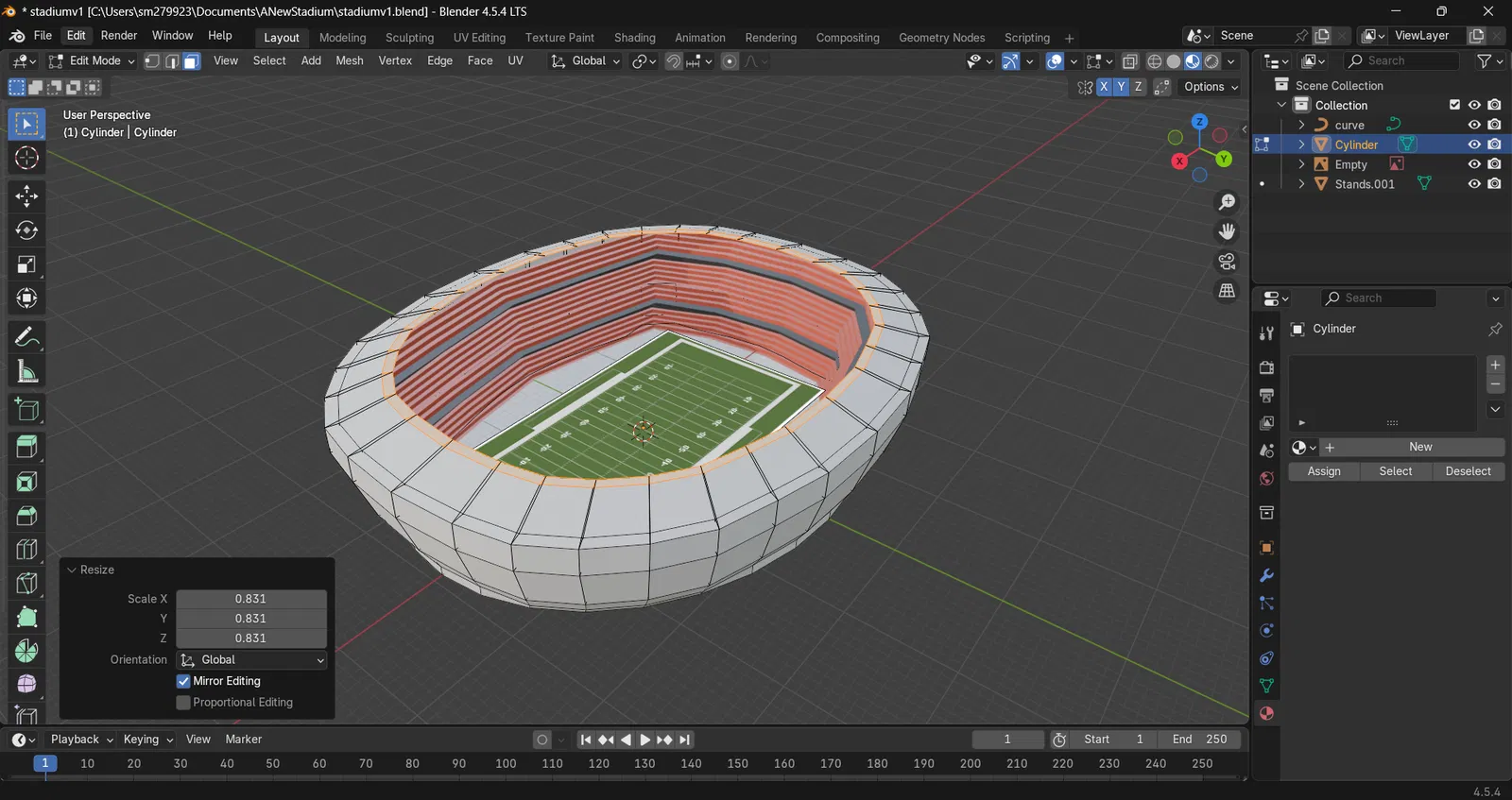Select the Loop Cut tool
Viewport: 1512px width, 800px height.
tap(26, 550)
